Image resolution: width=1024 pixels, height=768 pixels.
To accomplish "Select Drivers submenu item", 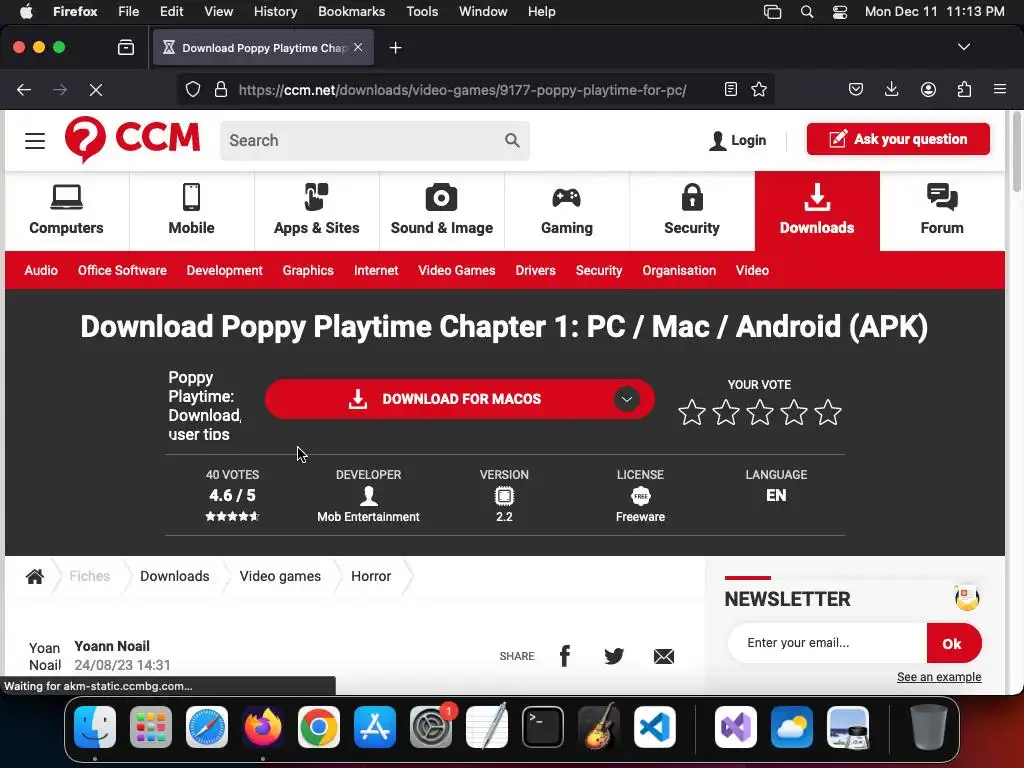I will coord(536,270).
